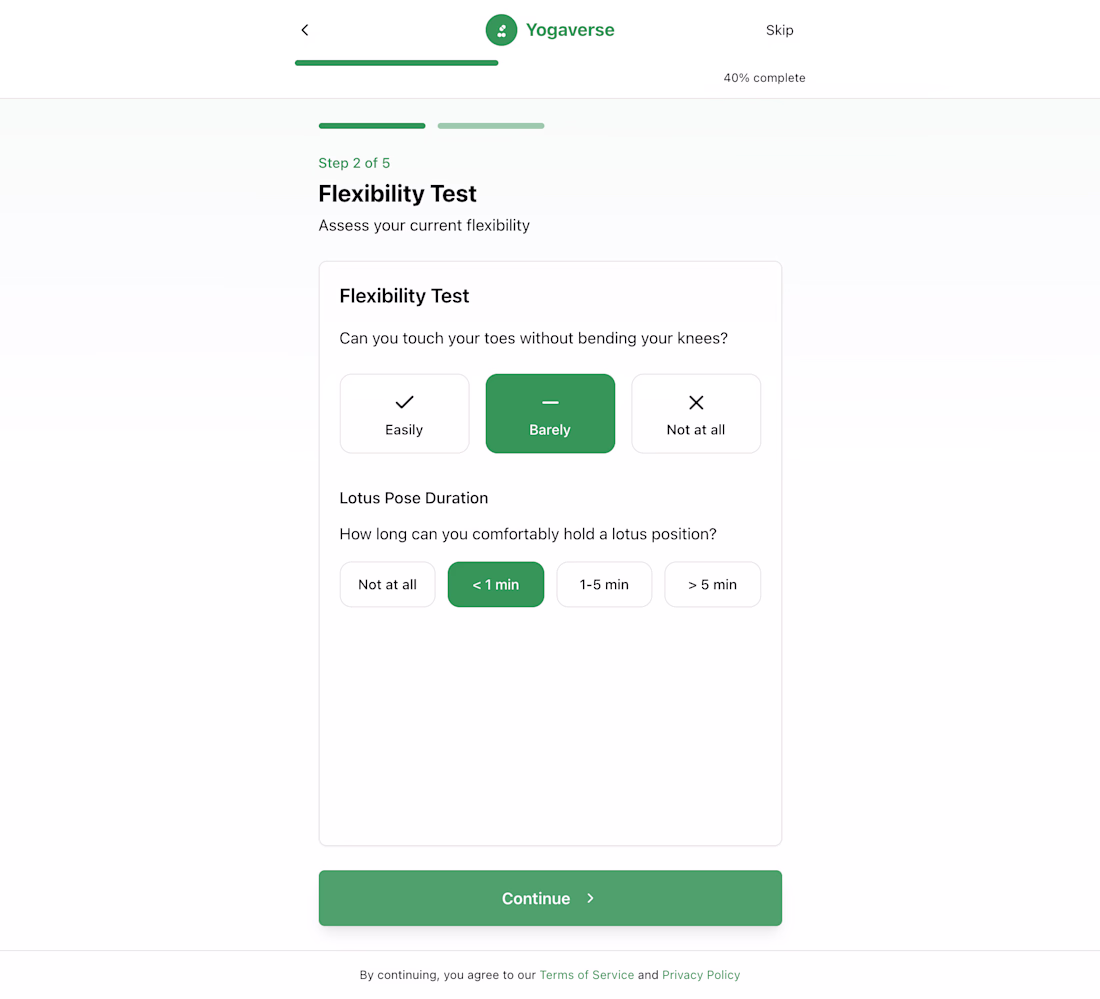
Task: Select the Easily flexibility option
Action: [404, 414]
